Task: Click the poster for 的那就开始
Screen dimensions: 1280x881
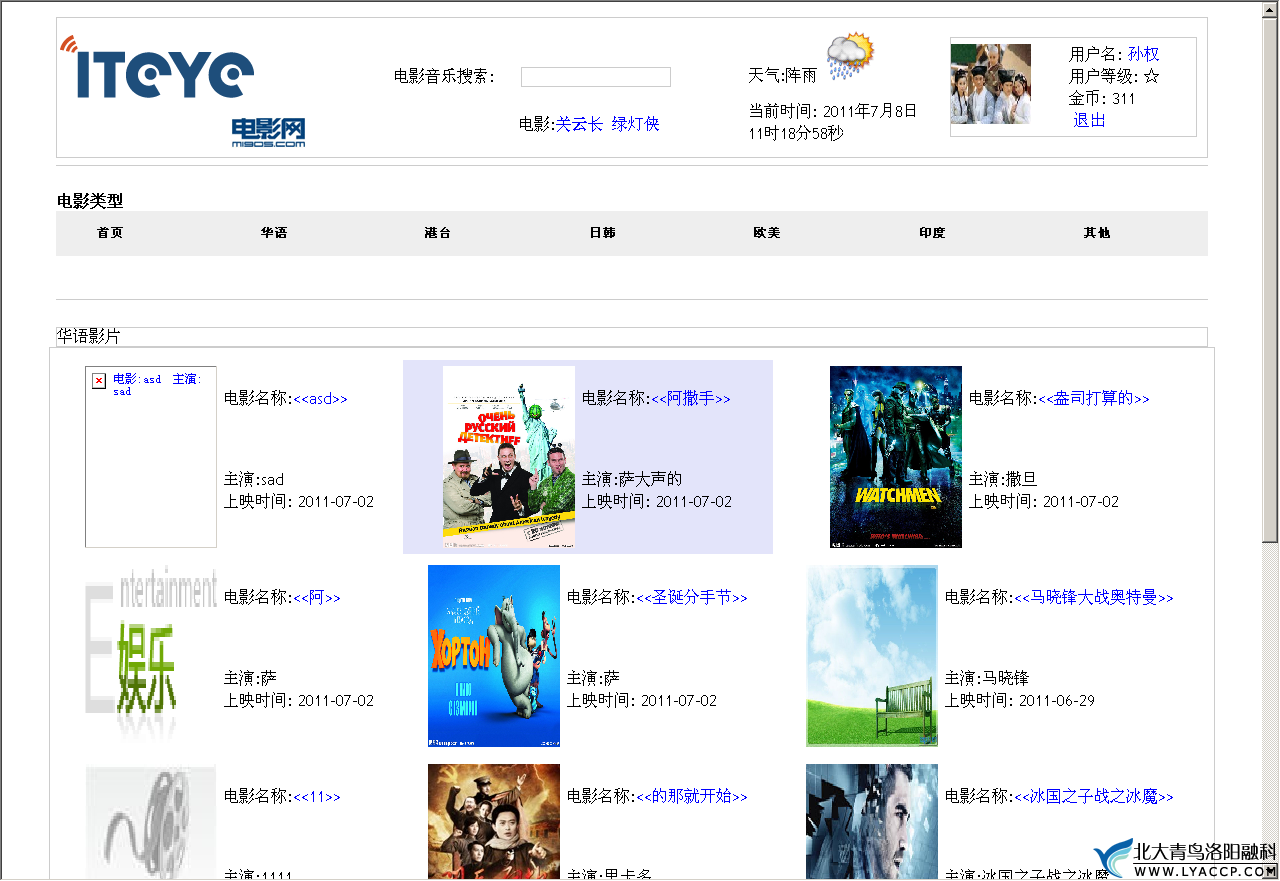Action: tap(494, 822)
